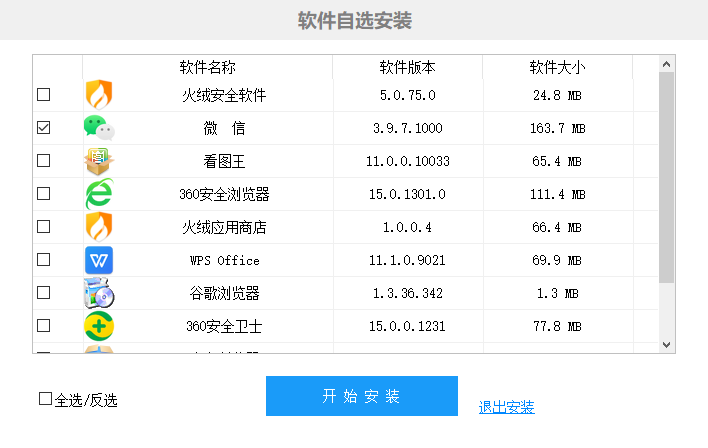Screen dimensions: 708x448
Task: Click the 软件名称 column header
Action: (208, 67)
